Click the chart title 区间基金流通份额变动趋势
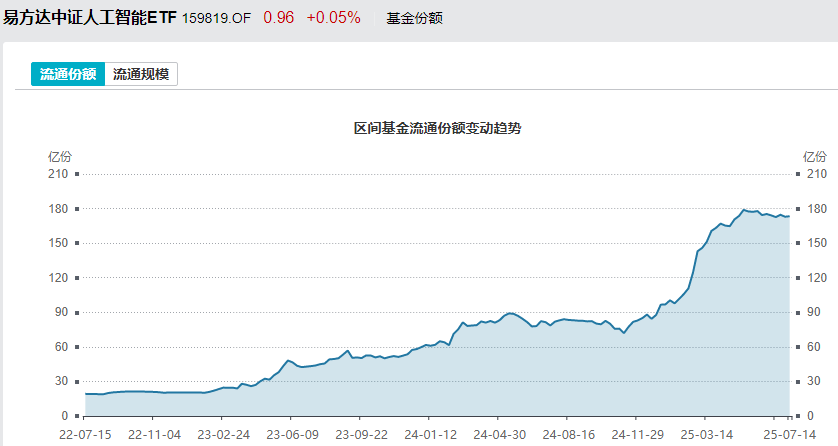 [437, 128]
